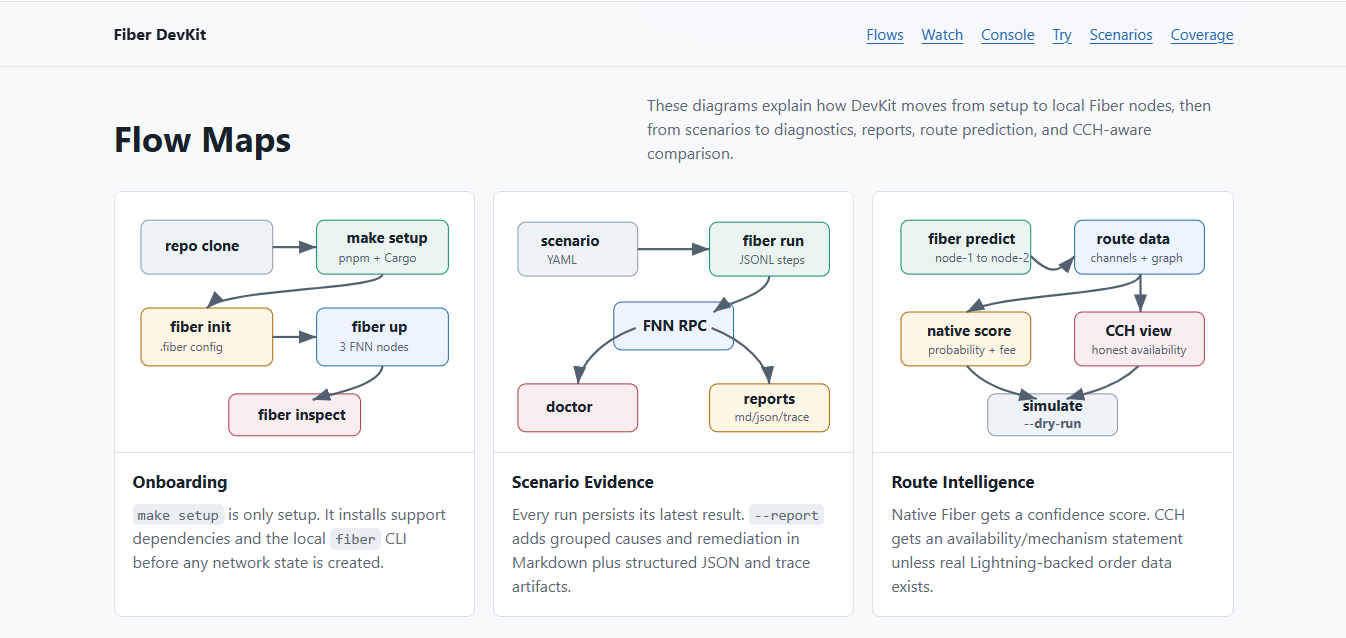
Task: Click the 'make setup' inline code chip
Action: 178,515
